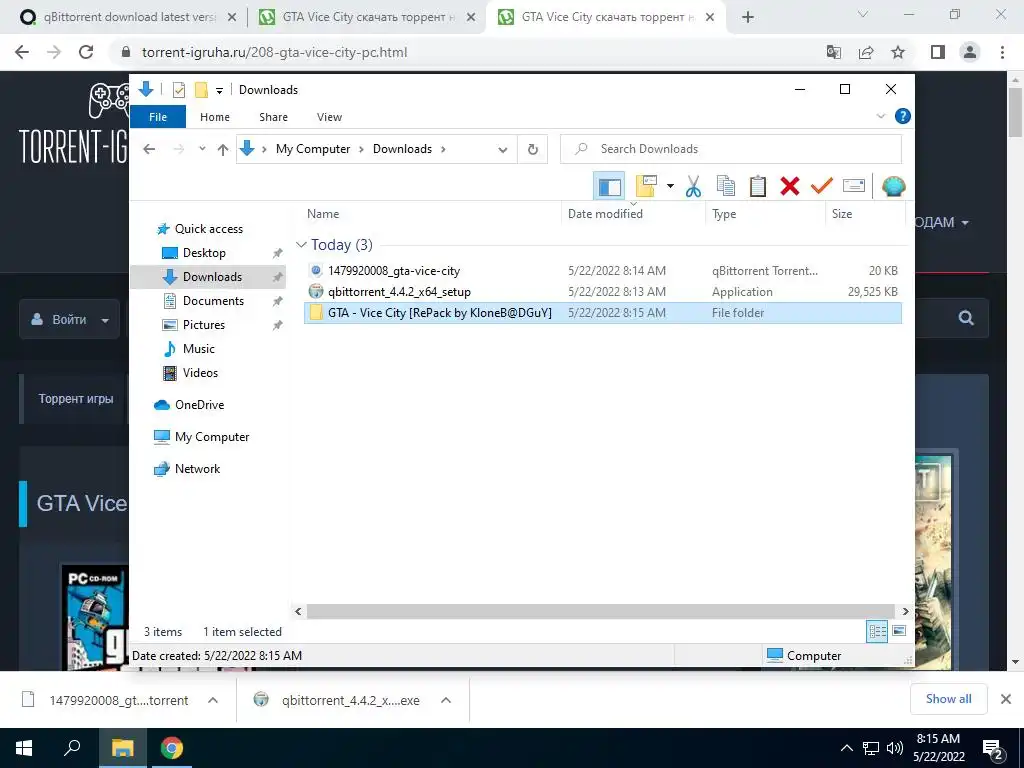
Task: Reload the torrent-igruha page in Chrome
Action: [x=86, y=52]
